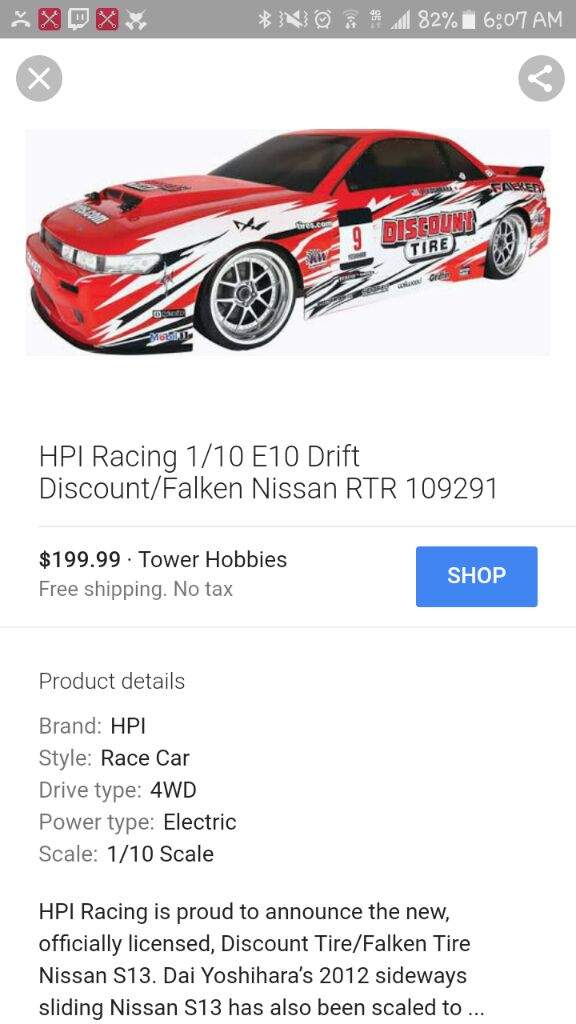The height and width of the screenshot is (1024, 576).
Task: Select the Brand HPI value
Action: (x=128, y=726)
